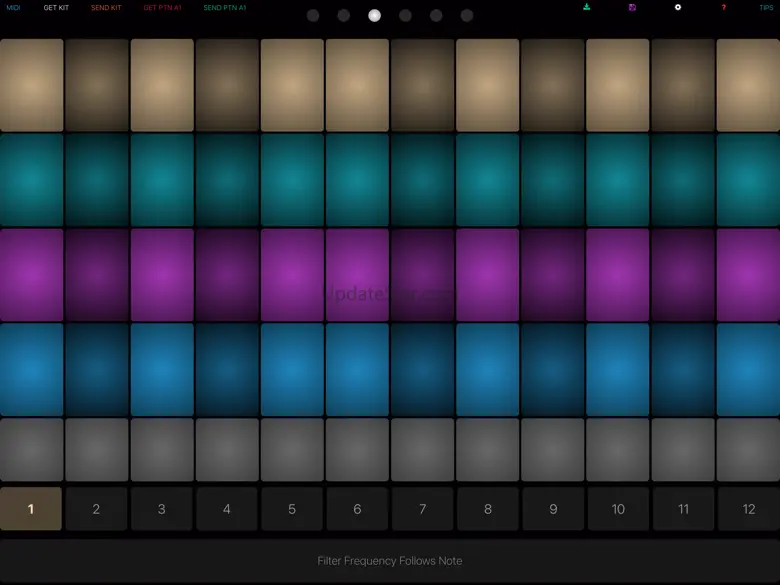Tap the gray pad in column 3

point(162,450)
